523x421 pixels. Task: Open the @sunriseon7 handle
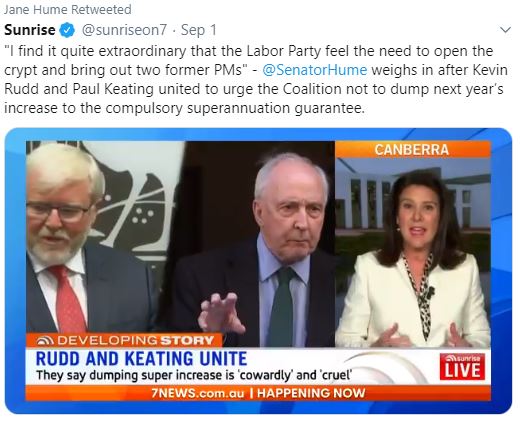(x=124, y=30)
